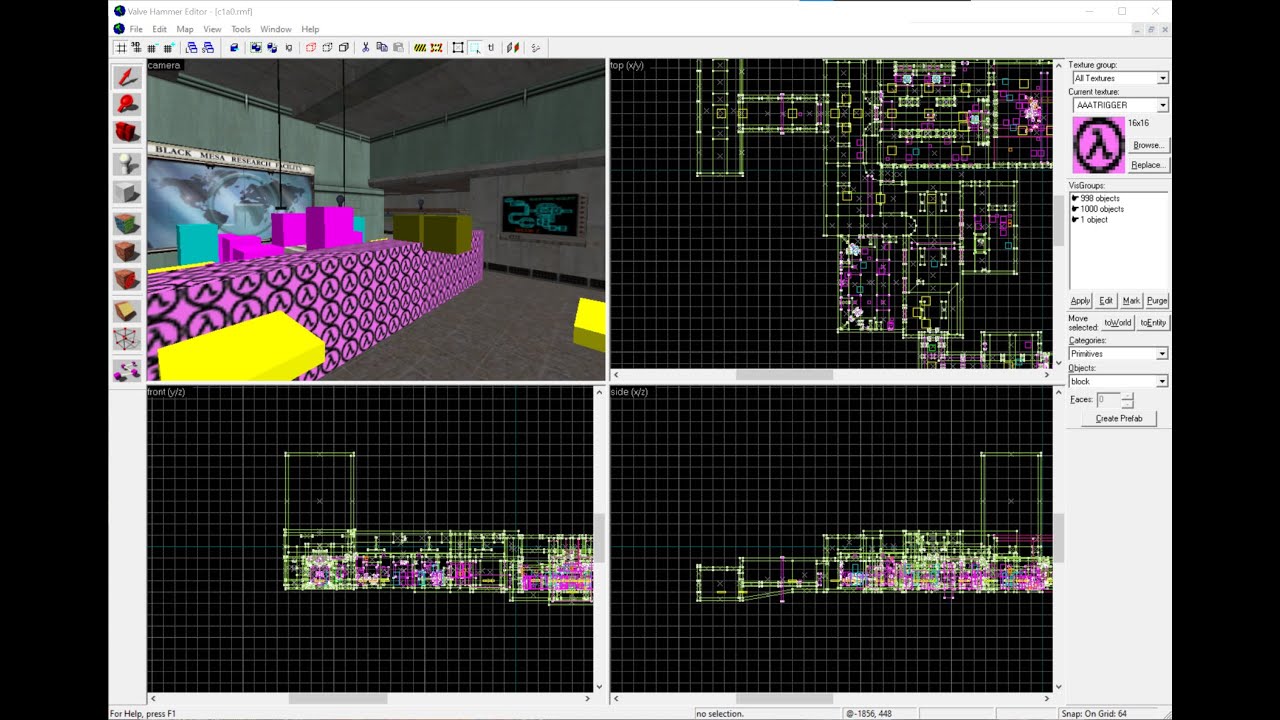Decrease the Faces value with down arrow

(x=1128, y=403)
